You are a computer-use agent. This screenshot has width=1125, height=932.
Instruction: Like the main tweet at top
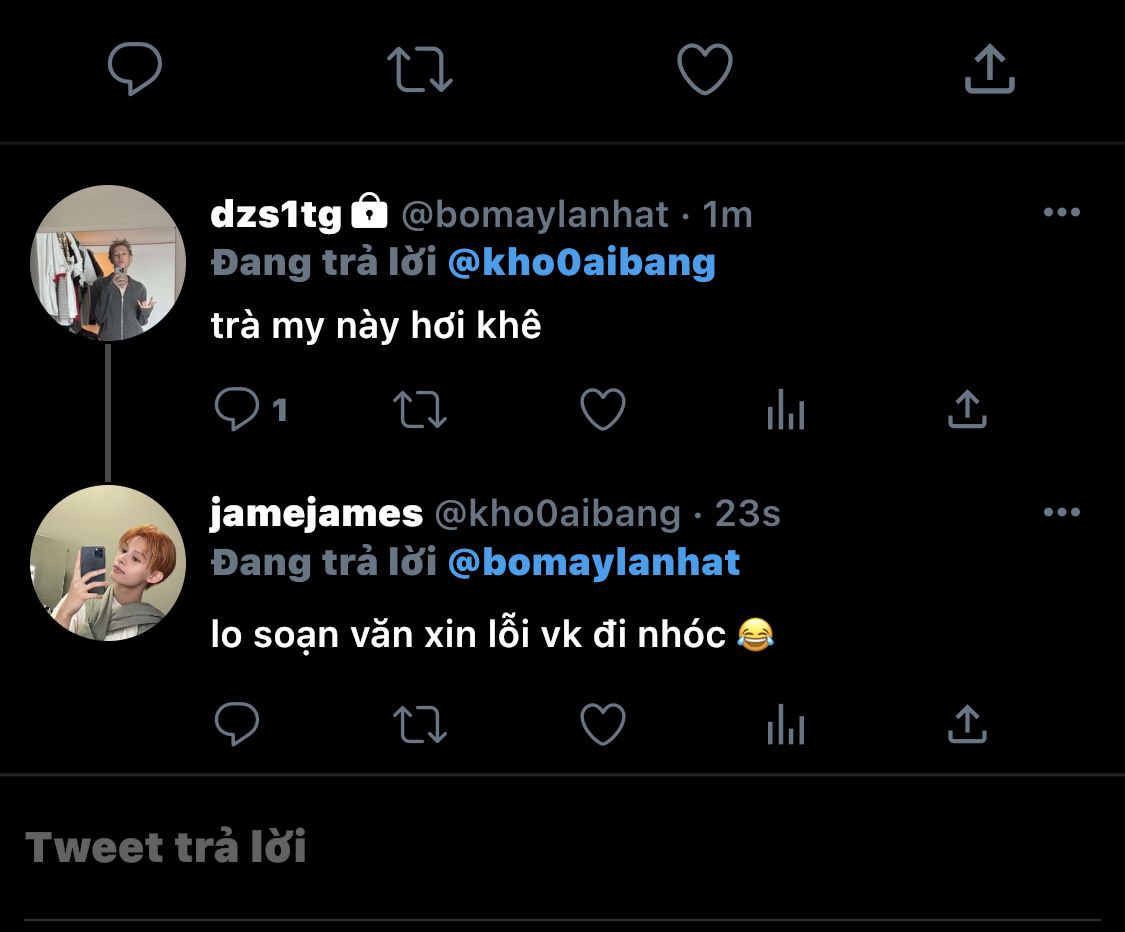pos(705,71)
